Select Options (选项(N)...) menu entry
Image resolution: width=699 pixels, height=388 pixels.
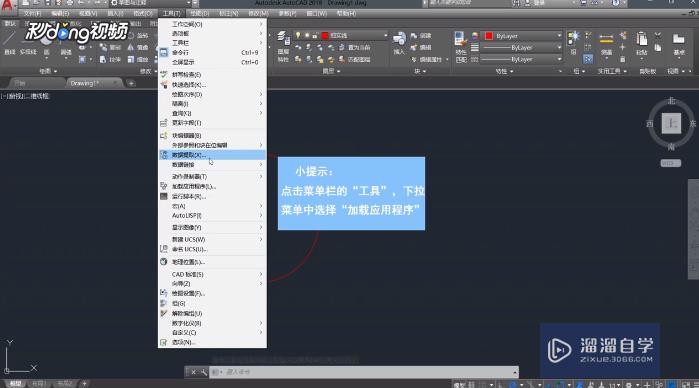coord(213,343)
